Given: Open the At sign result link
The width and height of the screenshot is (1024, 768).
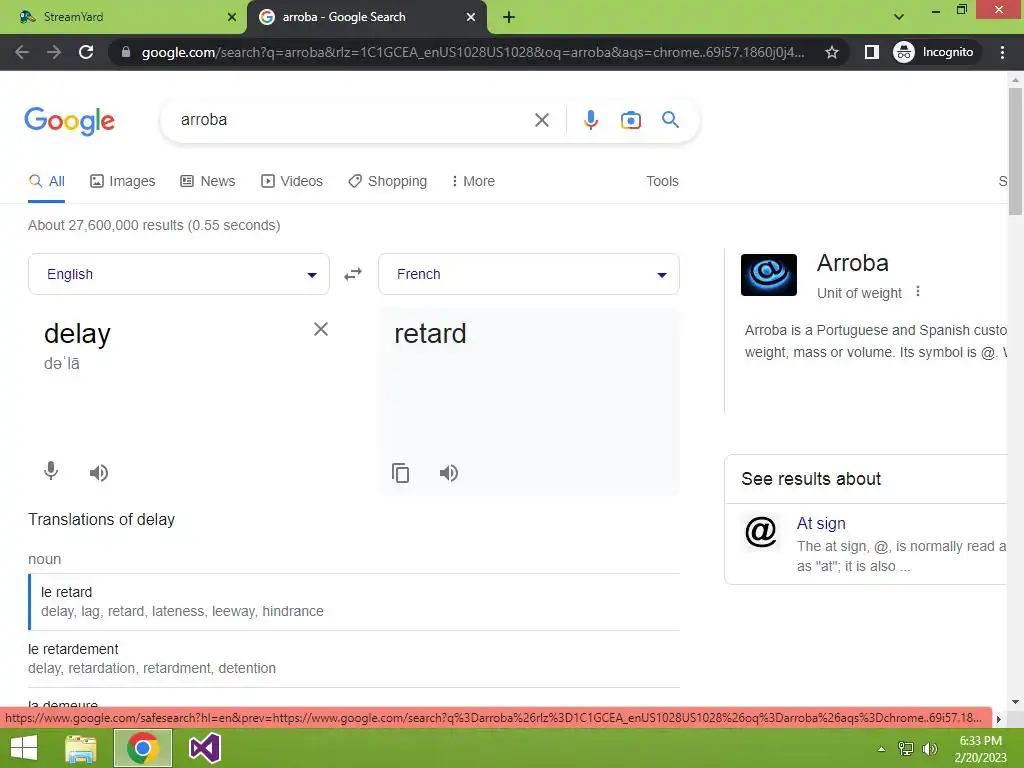Looking at the screenshot, I should 821,523.
